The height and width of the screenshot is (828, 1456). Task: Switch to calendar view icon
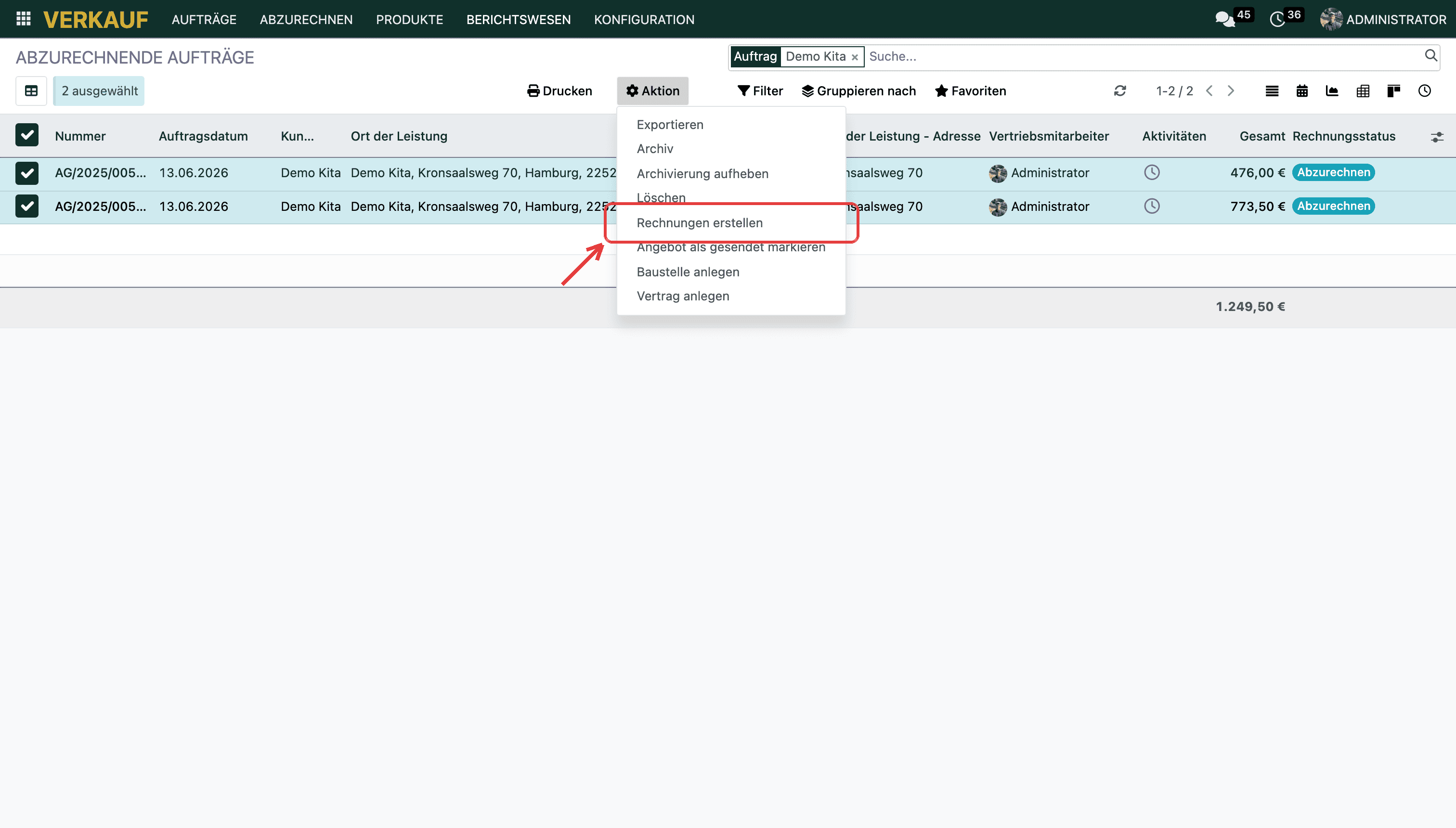click(x=1302, y=91)
